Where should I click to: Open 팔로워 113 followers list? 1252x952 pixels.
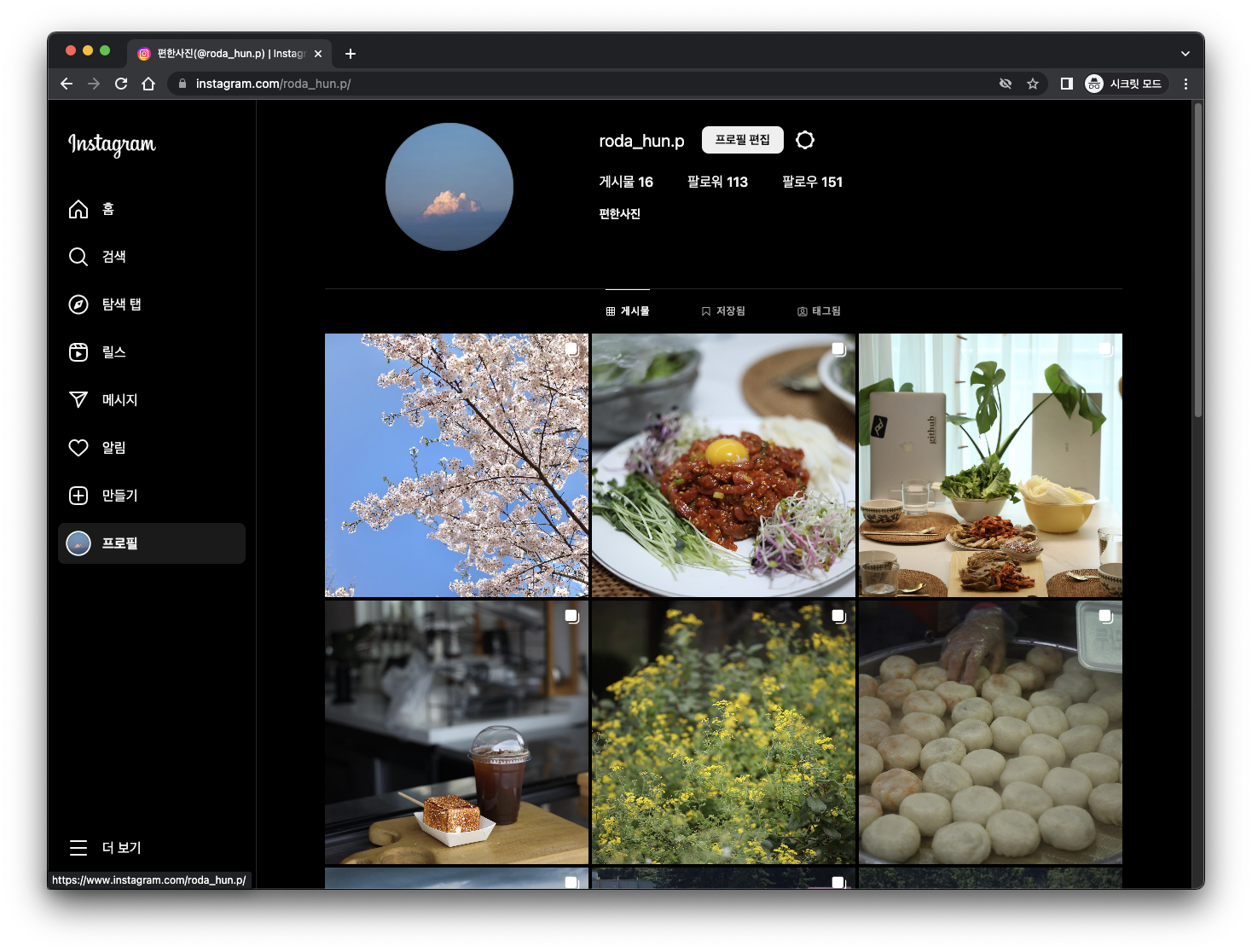(x=717, y=182)
